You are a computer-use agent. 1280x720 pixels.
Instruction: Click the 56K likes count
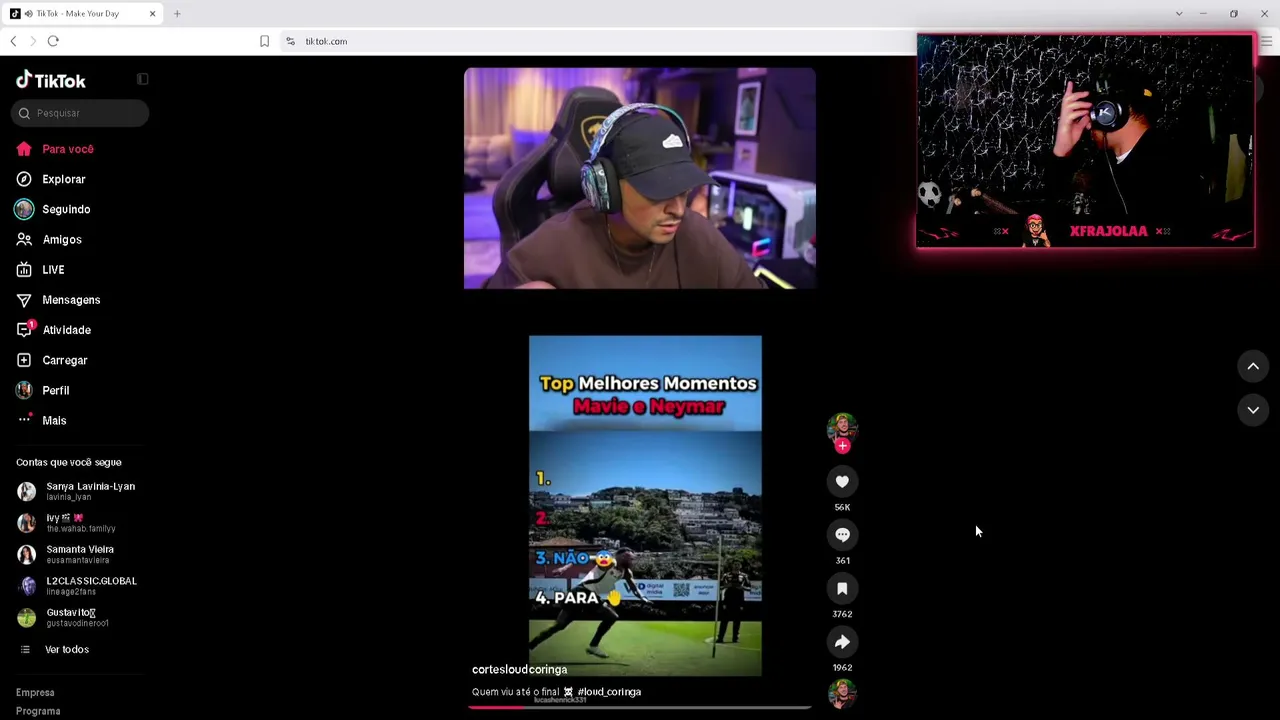pyautogui.click(x=842, y=508)
